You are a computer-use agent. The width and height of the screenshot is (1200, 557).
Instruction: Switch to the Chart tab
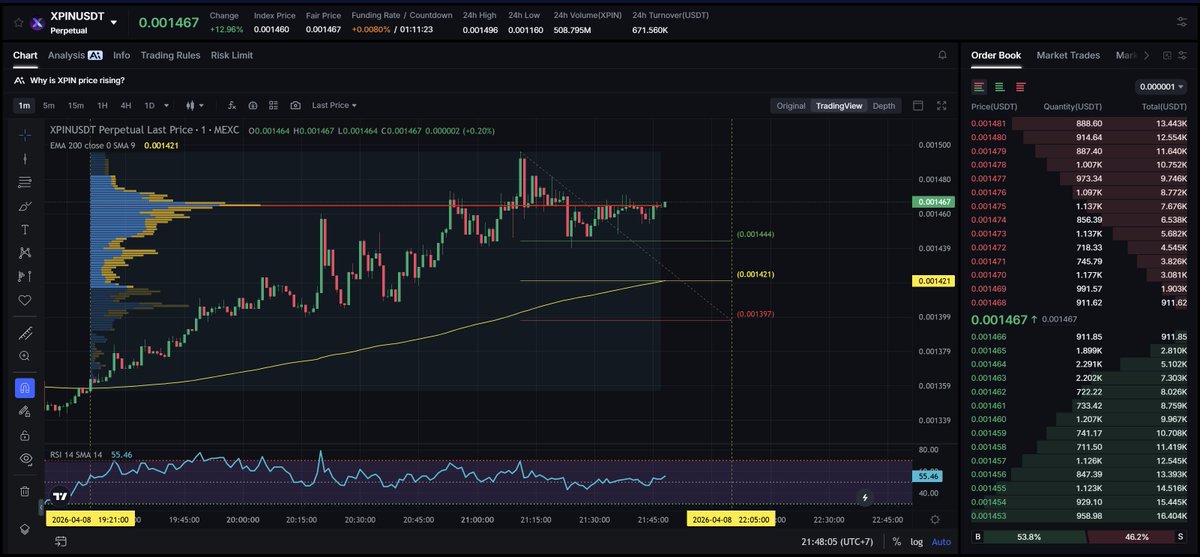point(25,55)
